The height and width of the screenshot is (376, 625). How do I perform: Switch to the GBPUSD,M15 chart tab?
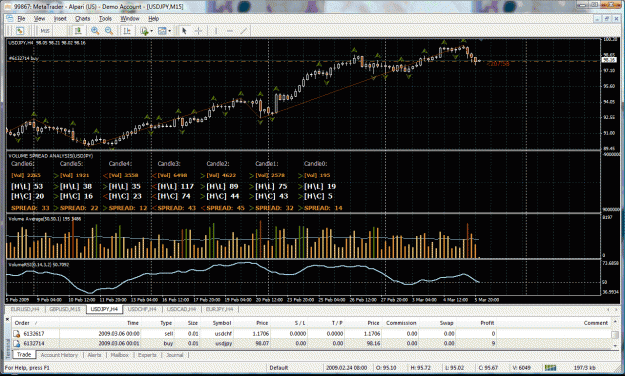[x=65, y=309]
